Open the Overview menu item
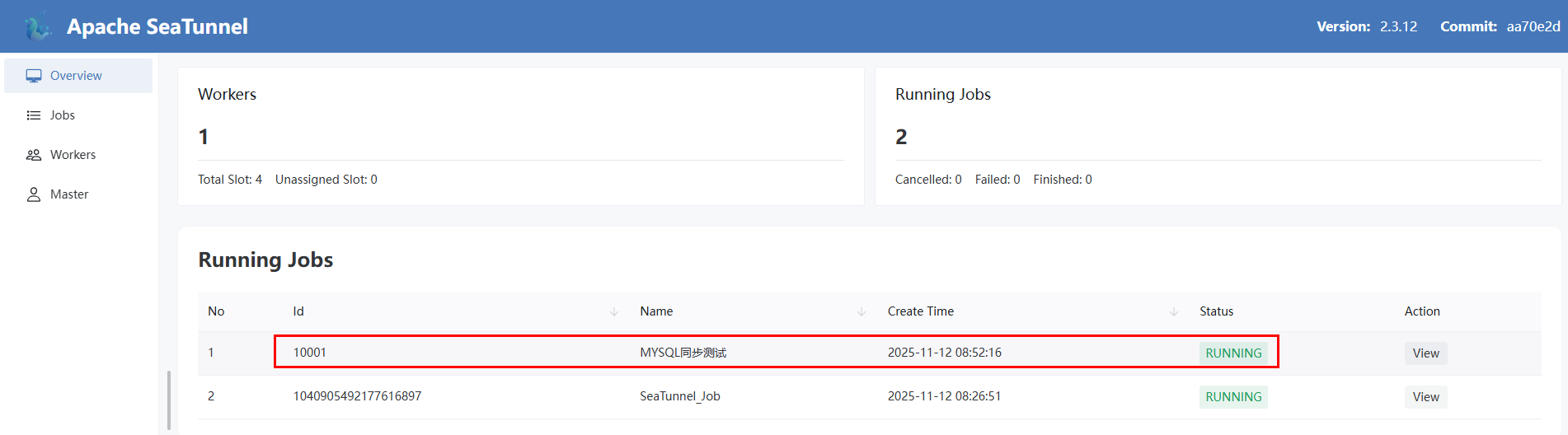Screen dimensions: 1568x435 pyautogui.click(x=76, y=76)
